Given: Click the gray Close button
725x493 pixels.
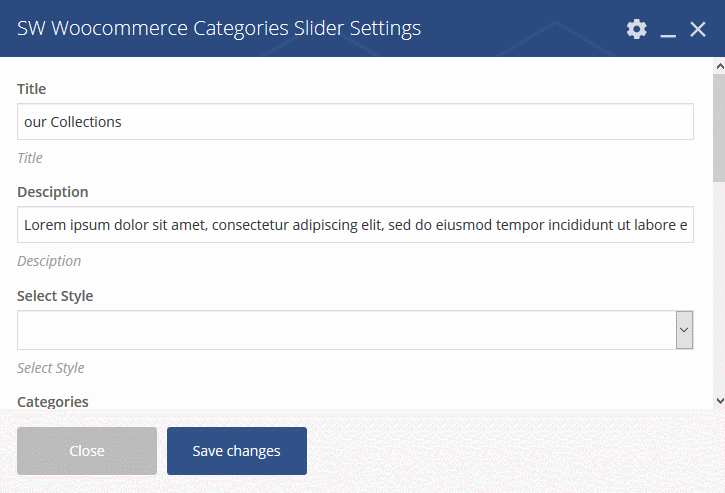Looking at the screenshot, I should [87, 451].
